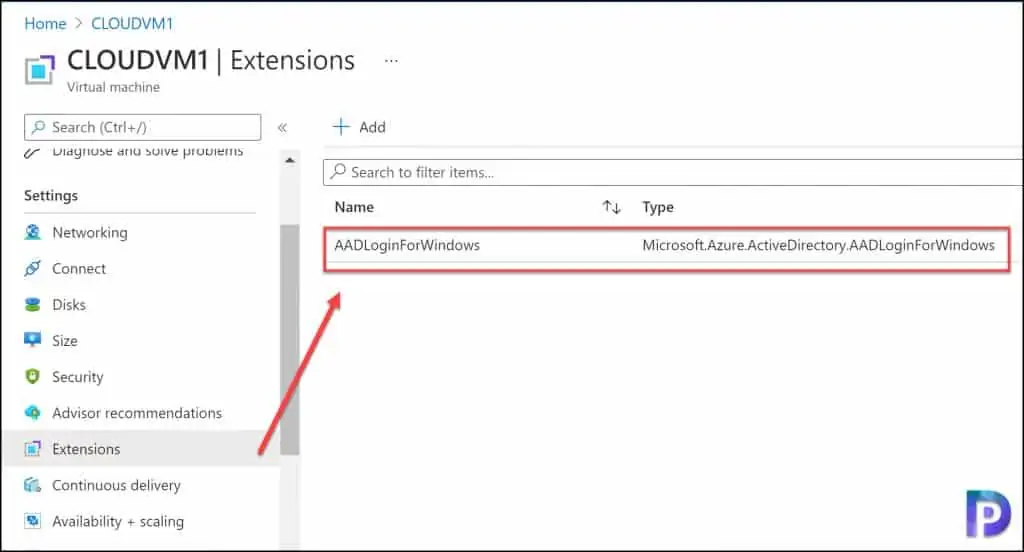The image size is (1024, 552).
Task: Focus the Search to filter items field
Action: coord(673,172)
